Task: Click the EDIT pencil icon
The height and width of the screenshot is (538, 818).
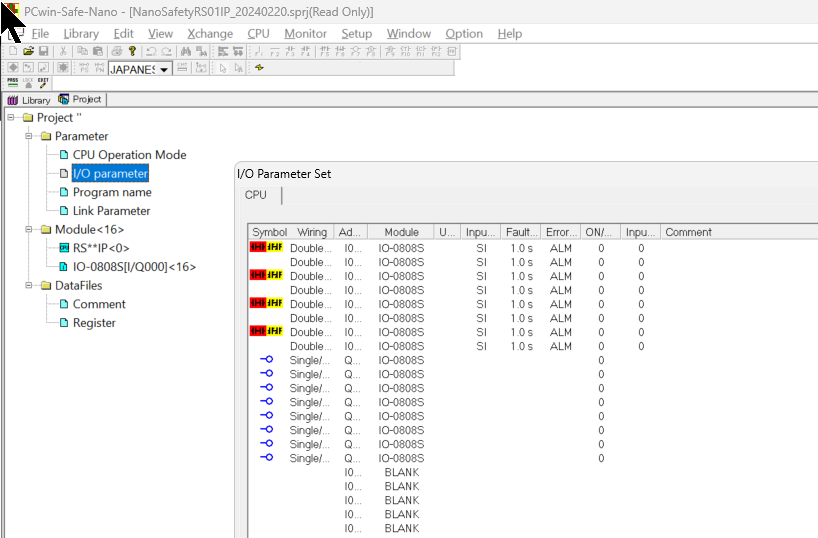Action: (43, 82)
